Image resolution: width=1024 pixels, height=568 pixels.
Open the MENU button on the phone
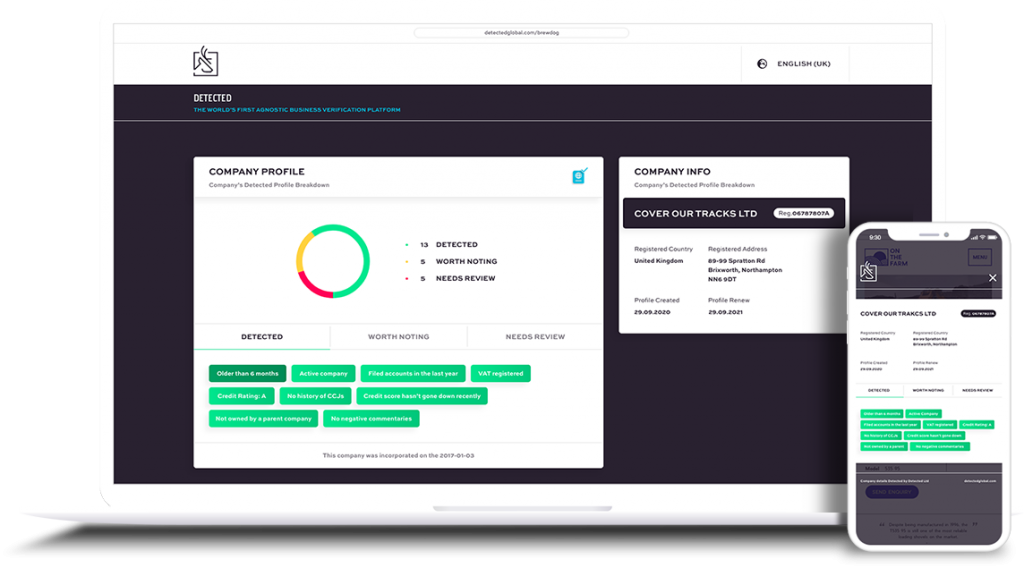pyautogui.click(x=980, y=257)
